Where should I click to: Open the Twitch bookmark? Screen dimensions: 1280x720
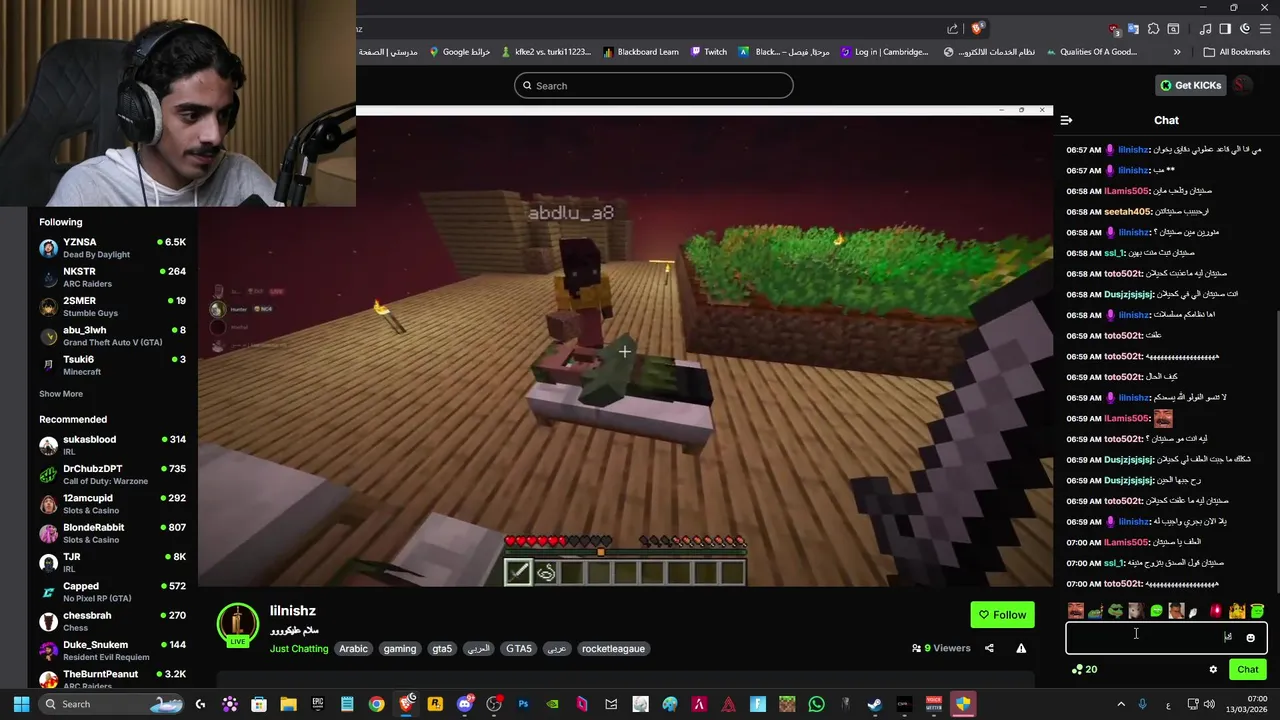point(709,52)
